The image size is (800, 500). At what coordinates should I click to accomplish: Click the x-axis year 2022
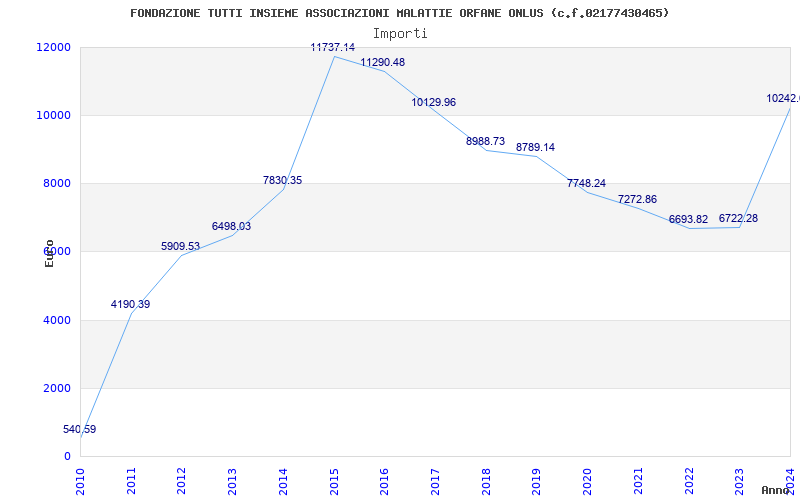click(x=689, y=482)
